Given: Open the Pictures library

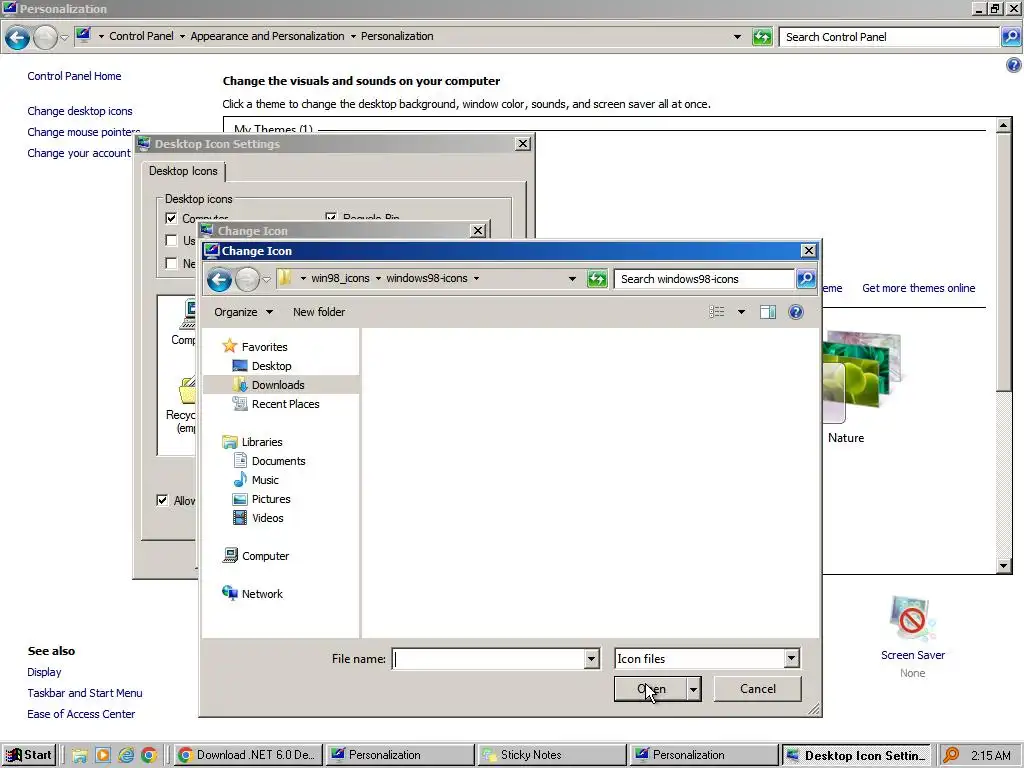Looking at the screenshot, I should [271, 498].
